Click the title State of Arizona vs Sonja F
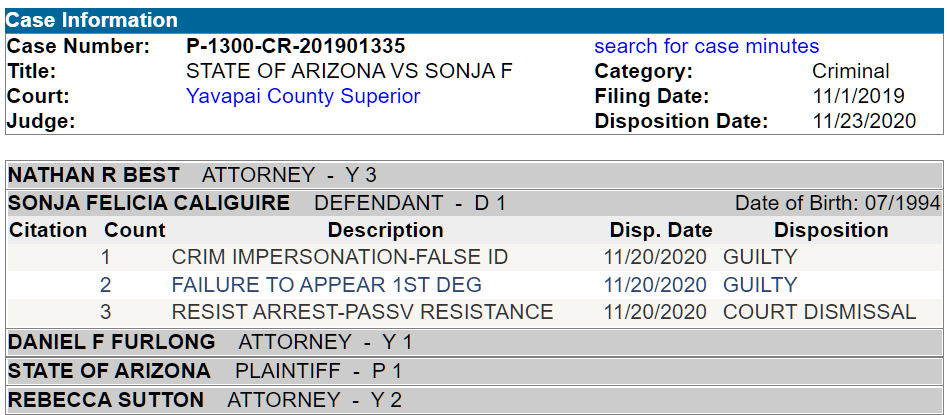This screenshot has width=947, height=415. [x=349, y=71]
